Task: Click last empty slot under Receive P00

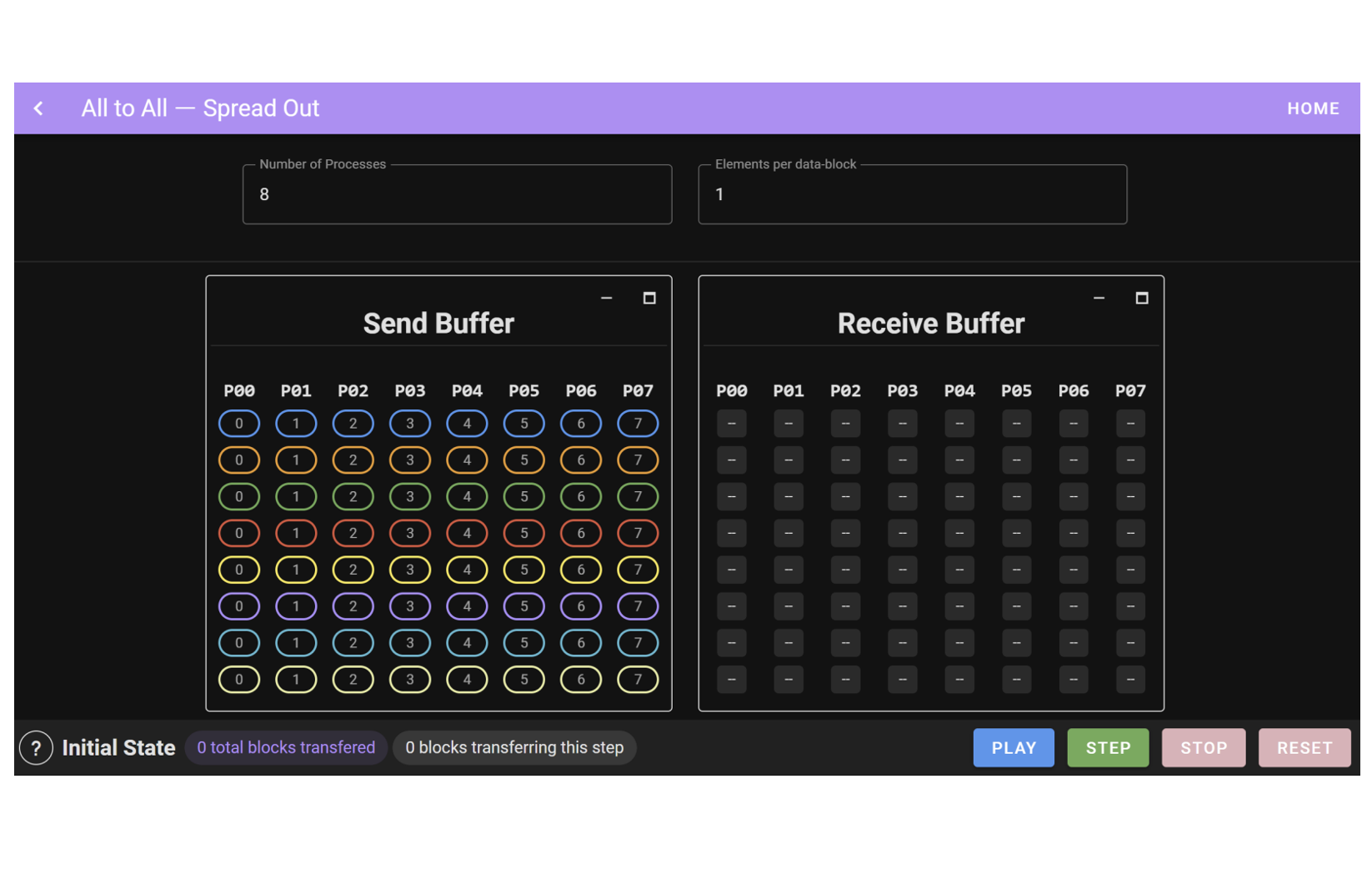Action: coord(732,680)
